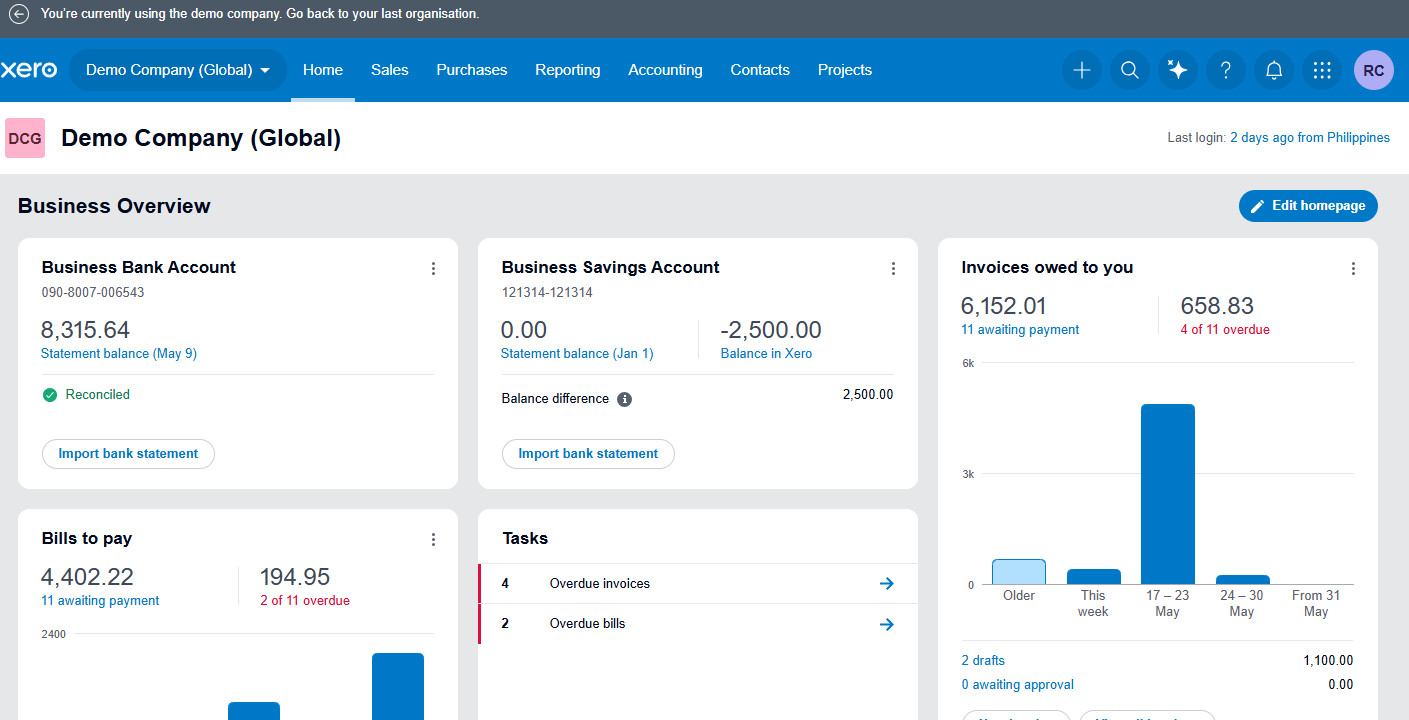Click the 658.83 overdue invoices amount
This screenshot has height=720, width=1409.
coord(1217,306)
